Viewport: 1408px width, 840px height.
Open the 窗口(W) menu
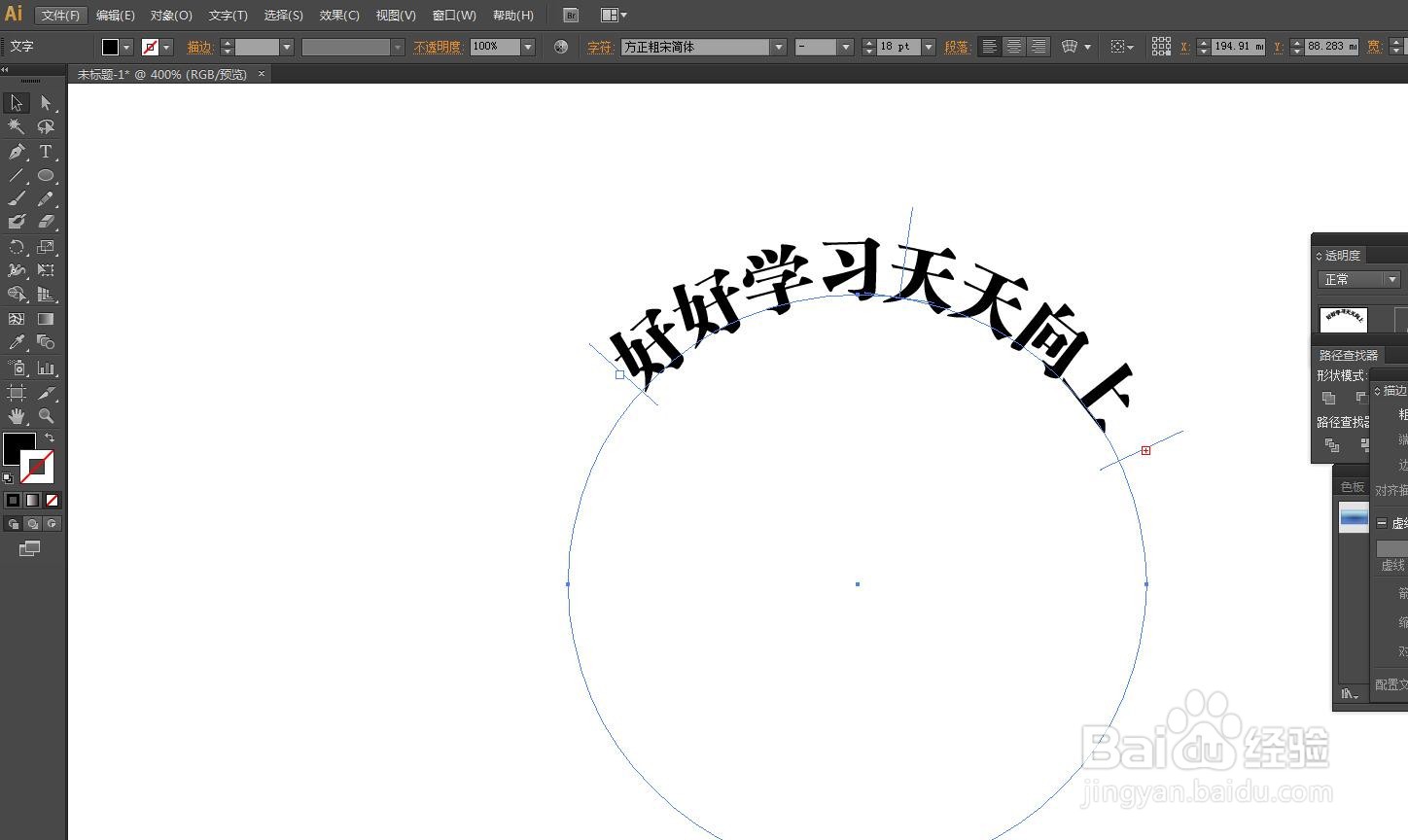coord(454,15)
